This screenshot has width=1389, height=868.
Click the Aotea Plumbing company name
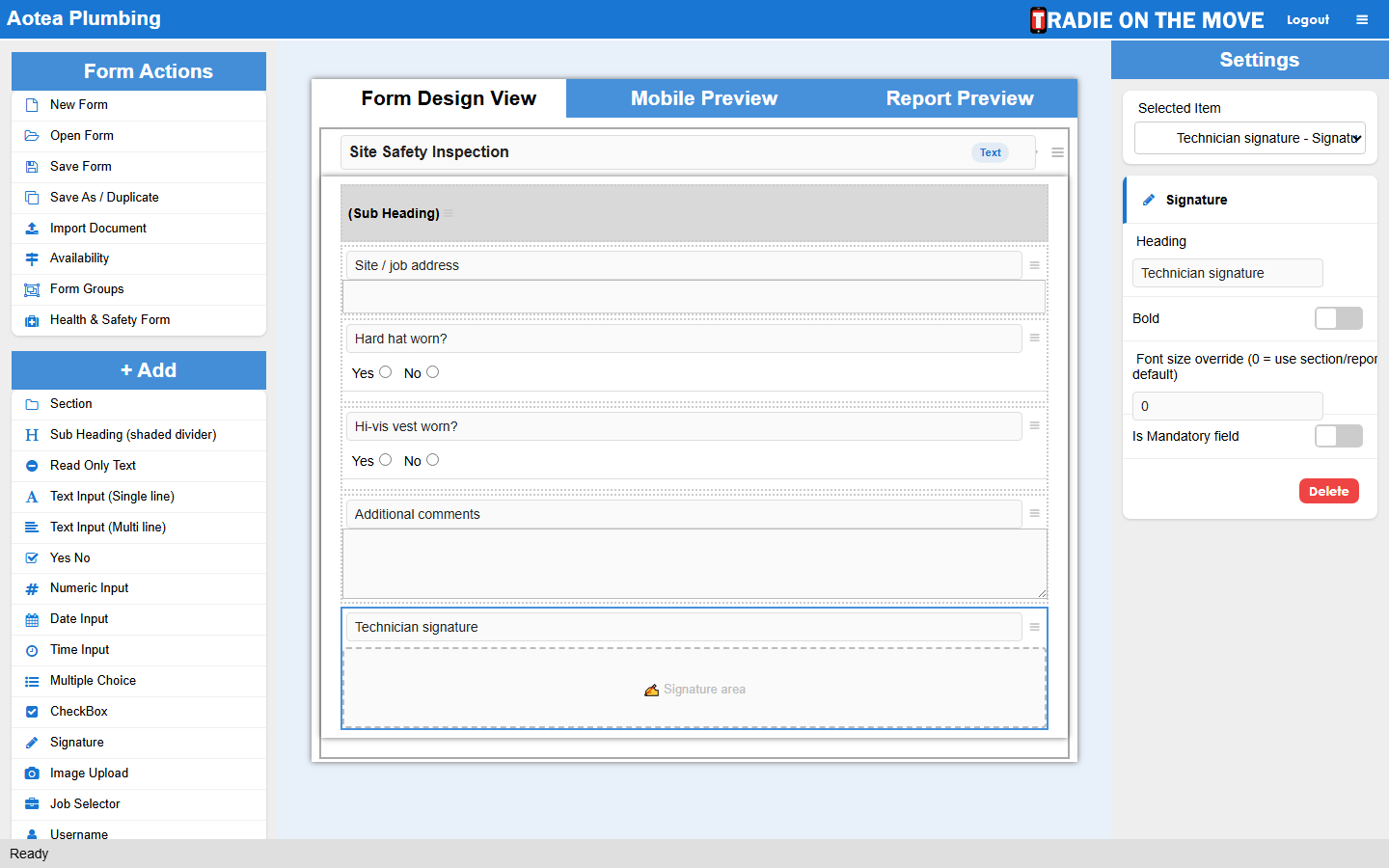(x=84, y=18)
